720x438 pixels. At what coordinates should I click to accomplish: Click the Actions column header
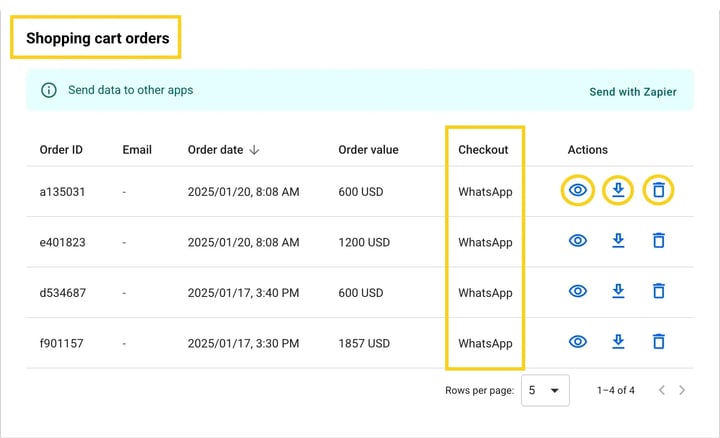pyautogui.click(x=587, y=150)
